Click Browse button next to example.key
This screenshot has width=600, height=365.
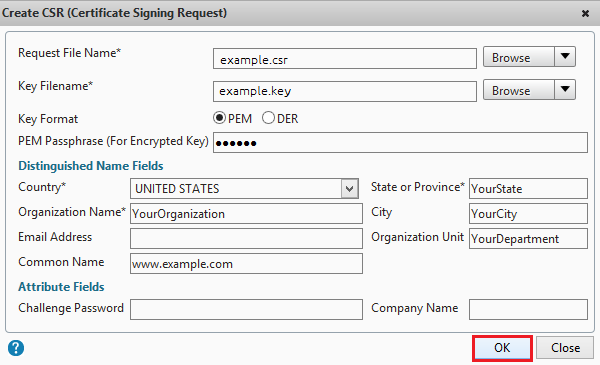point(519,90)
